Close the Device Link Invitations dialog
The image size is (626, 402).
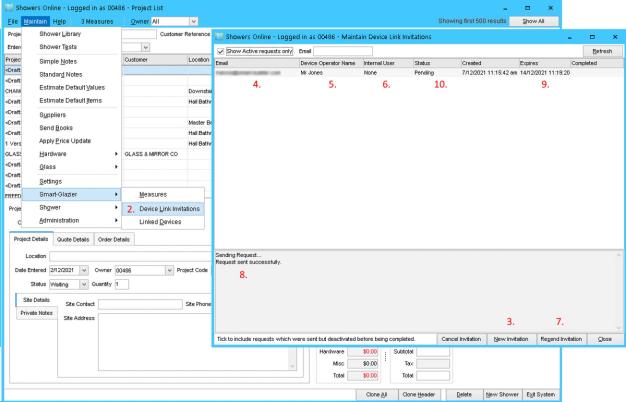coord(605,339)
